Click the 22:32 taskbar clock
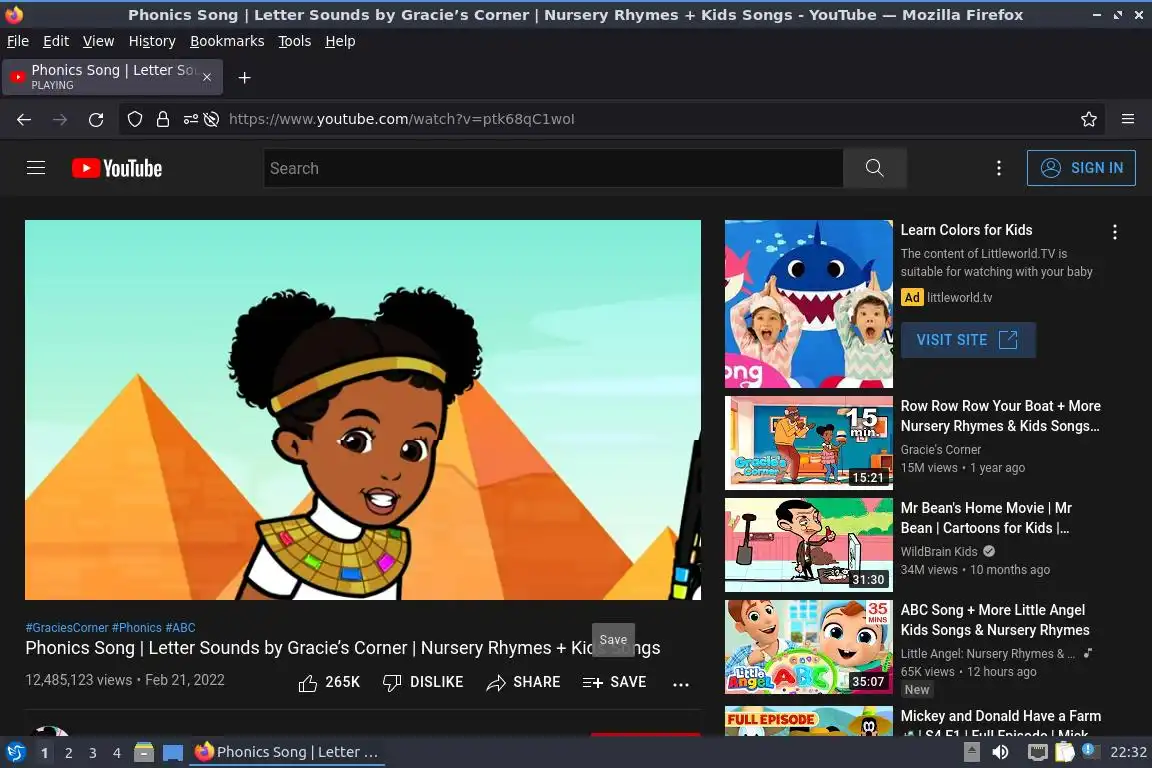This screenshot has width=1152, height=768. 1128,753
